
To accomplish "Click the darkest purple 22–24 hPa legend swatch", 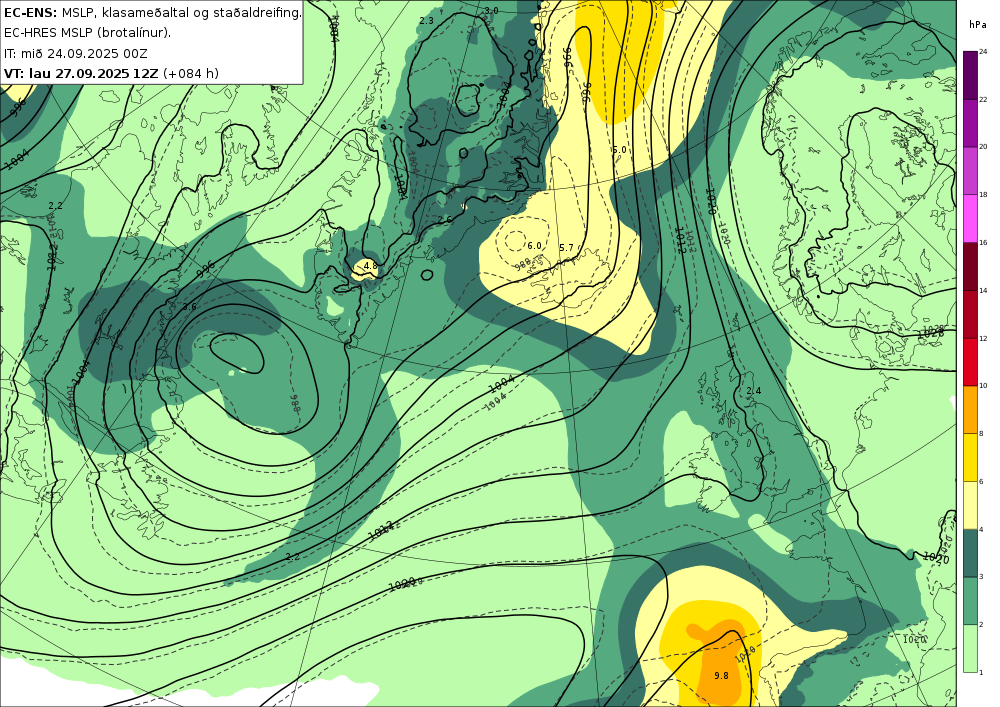I will [970, 75].
